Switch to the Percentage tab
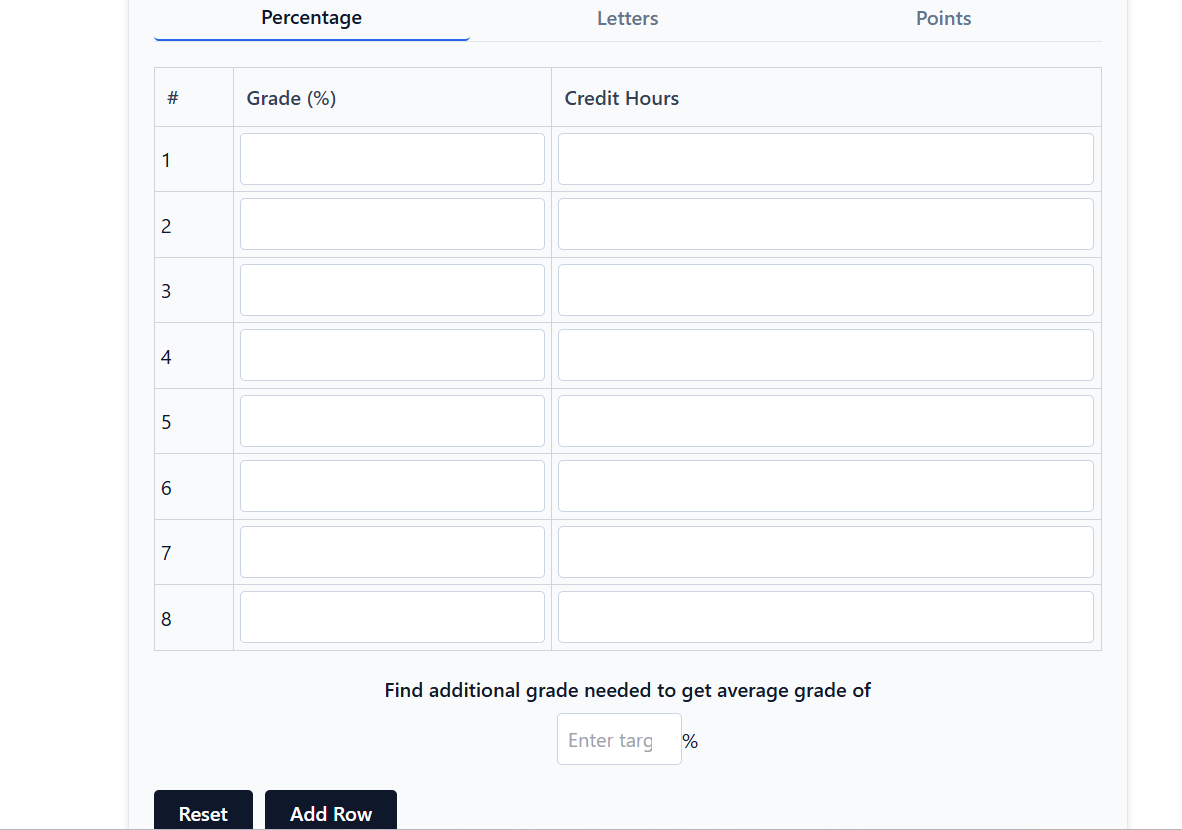The image size is (1182, 830). pos(311,19)
